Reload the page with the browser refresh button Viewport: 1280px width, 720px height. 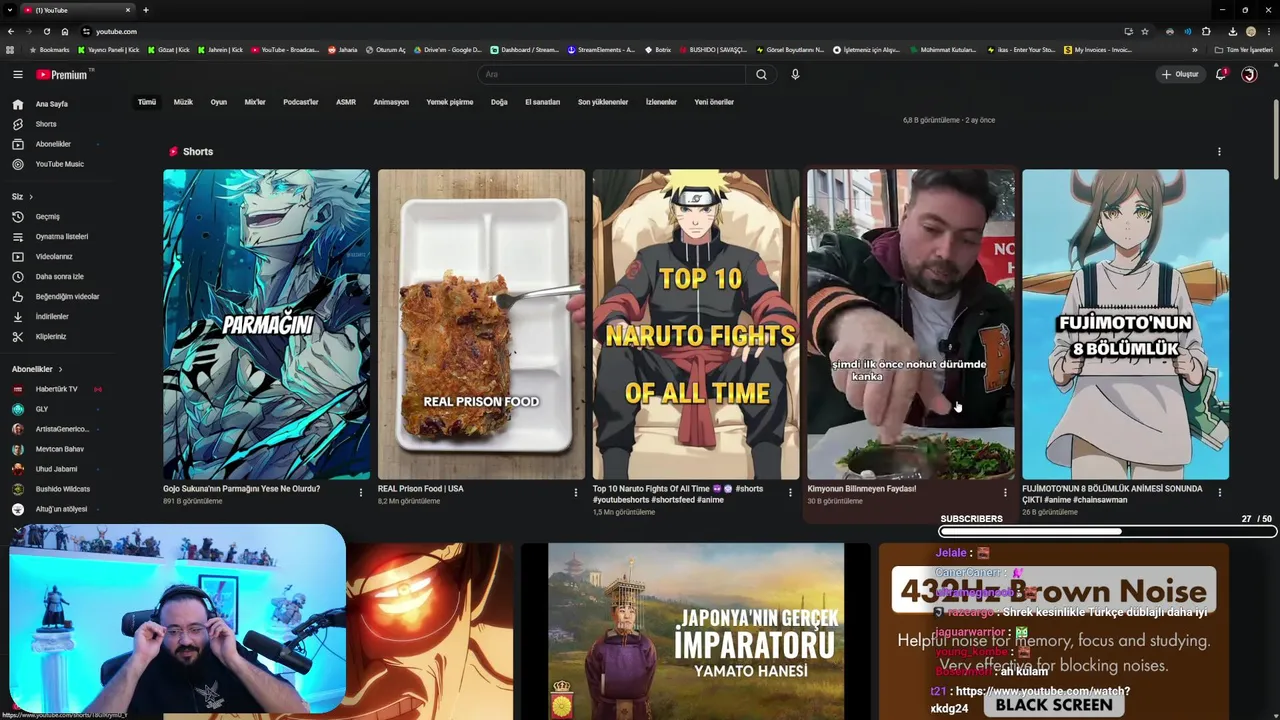(46, 31)
